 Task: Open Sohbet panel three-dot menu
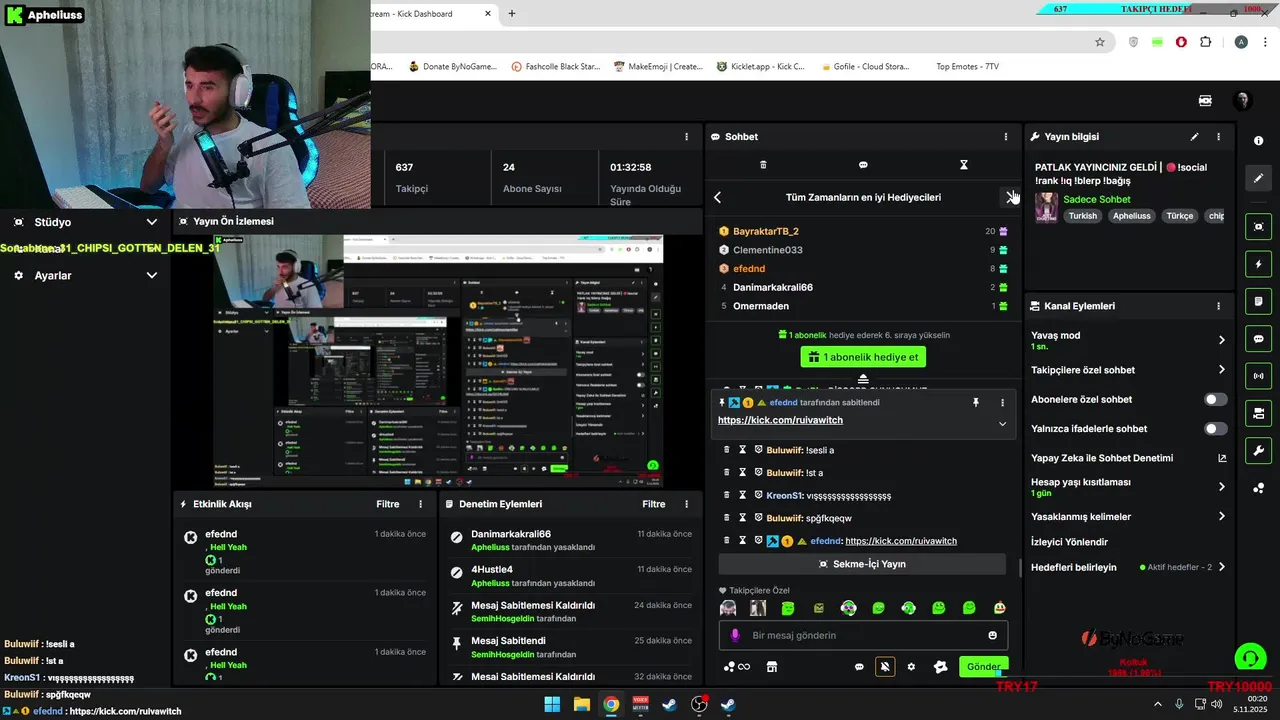click(1006, 137)
